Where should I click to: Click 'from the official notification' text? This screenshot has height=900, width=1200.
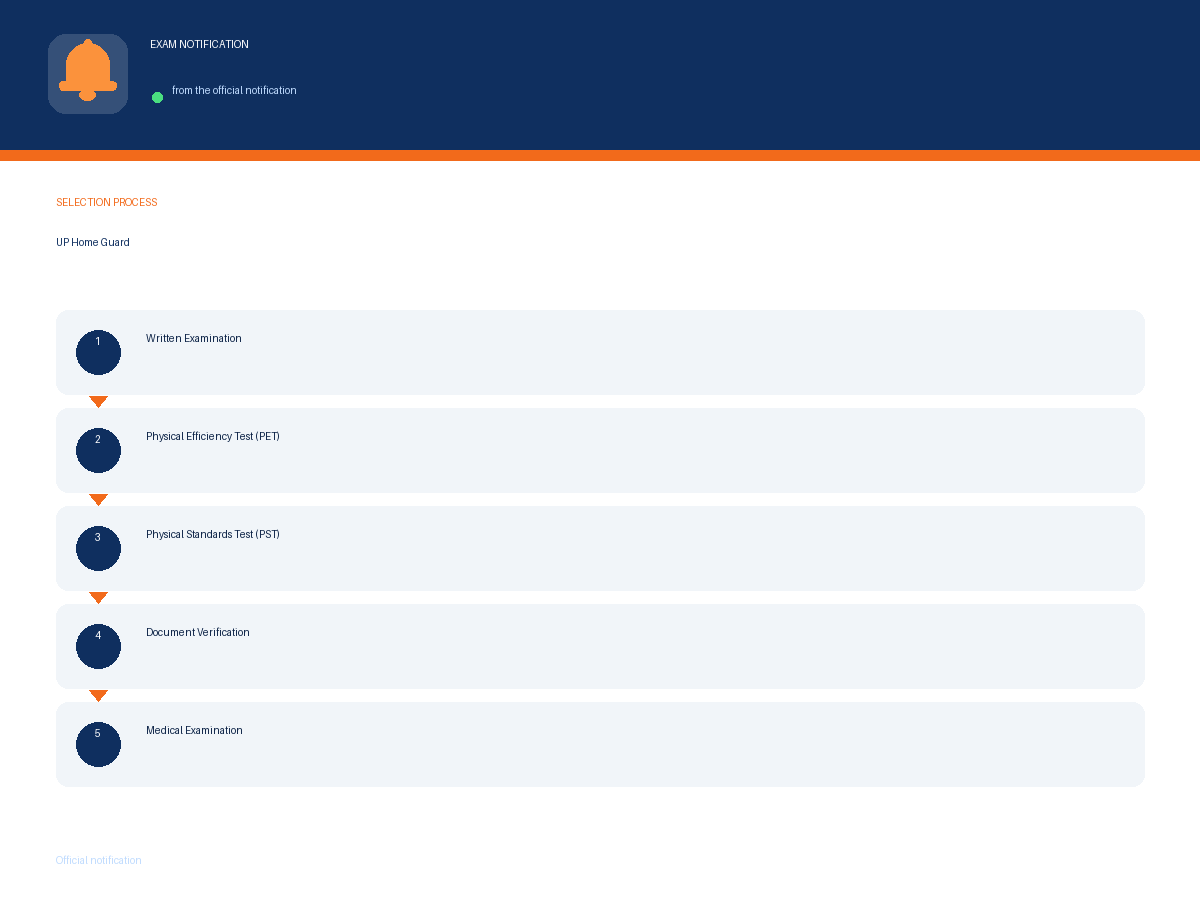pyautogui.click(x=234, y=90)
